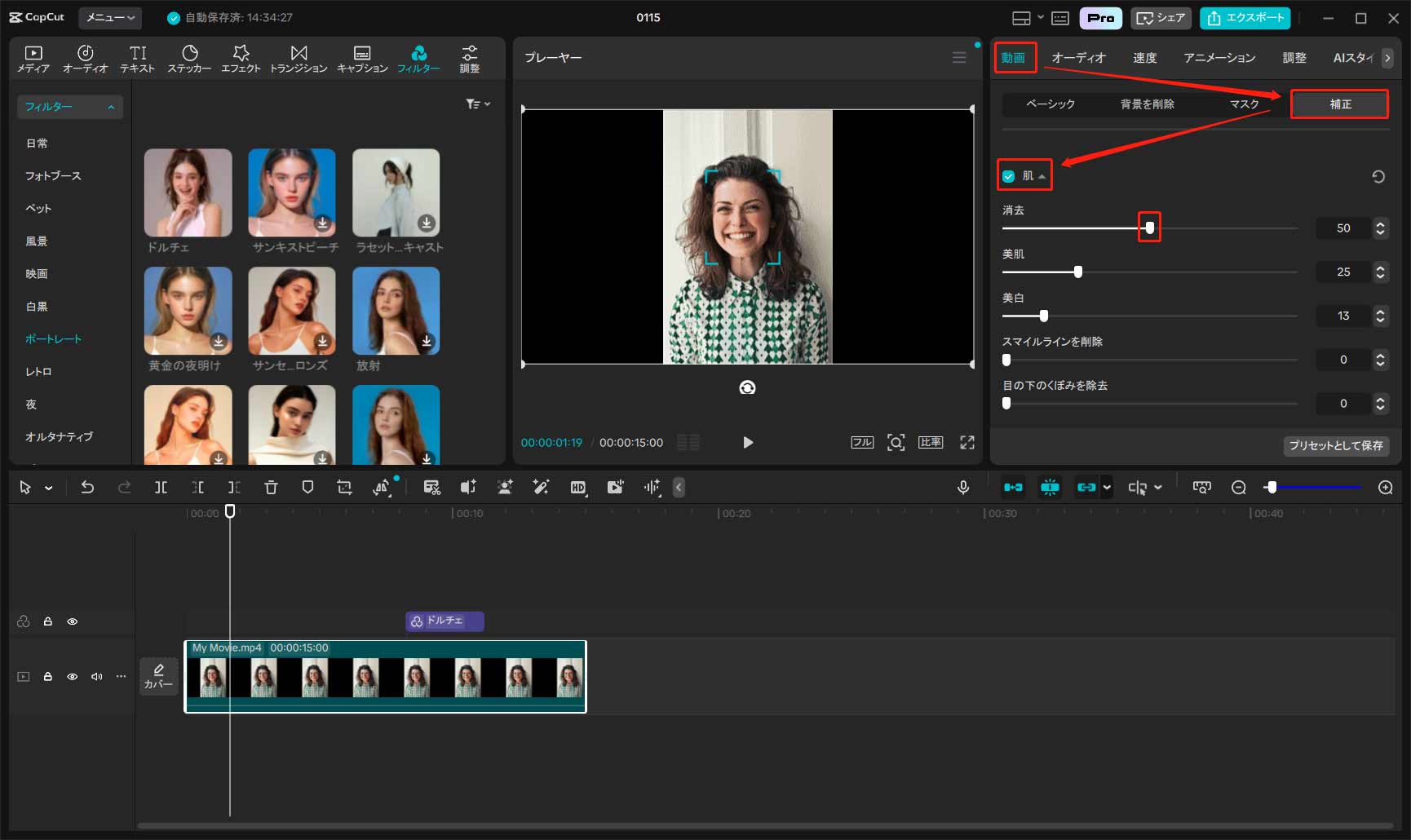Image resolution: width=1411 pixels, height=840 pixels.
Task: Select the ドルチェ filter thumbnail
Action: coord(188,192)
